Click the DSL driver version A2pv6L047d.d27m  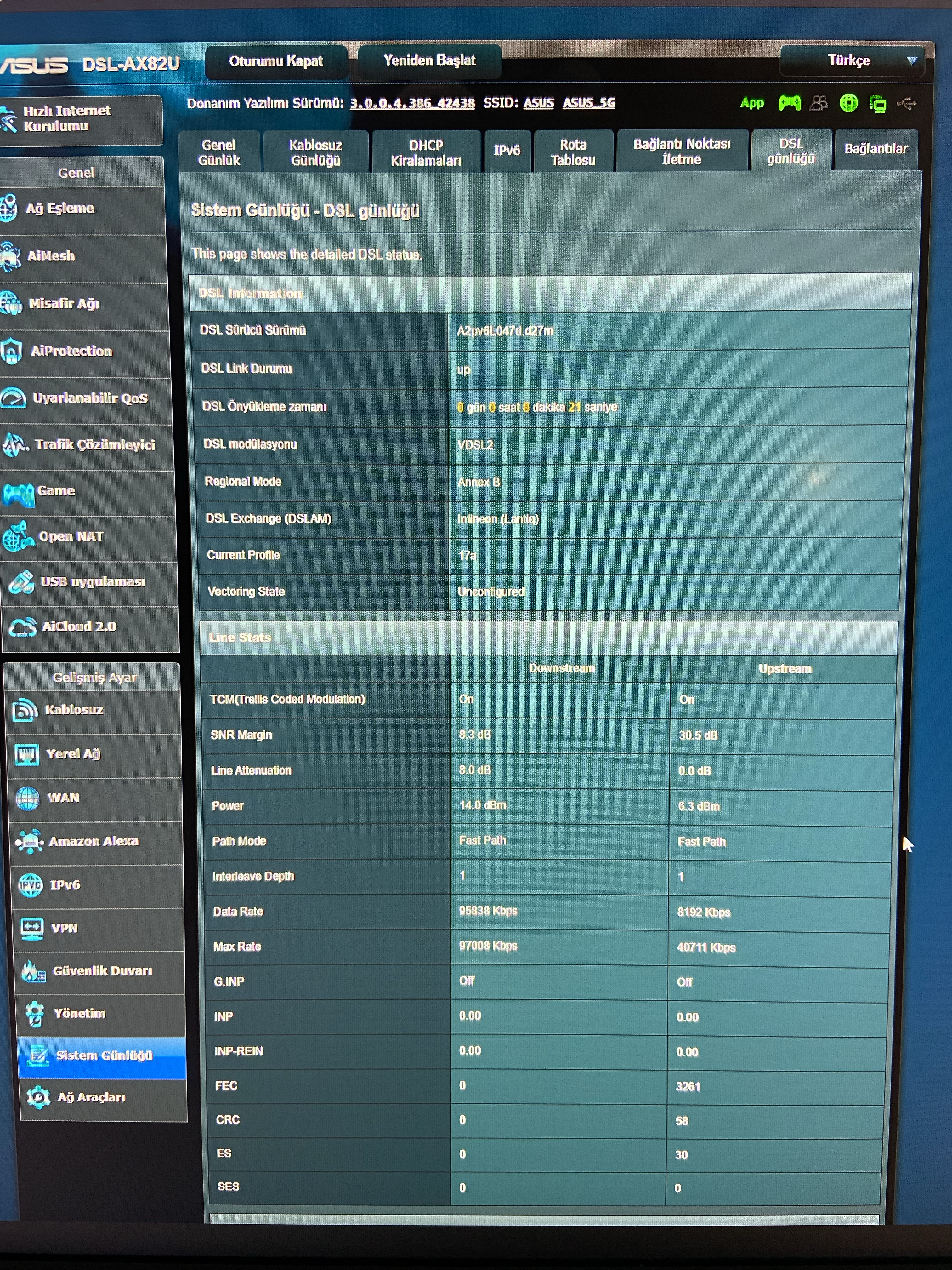505,331
